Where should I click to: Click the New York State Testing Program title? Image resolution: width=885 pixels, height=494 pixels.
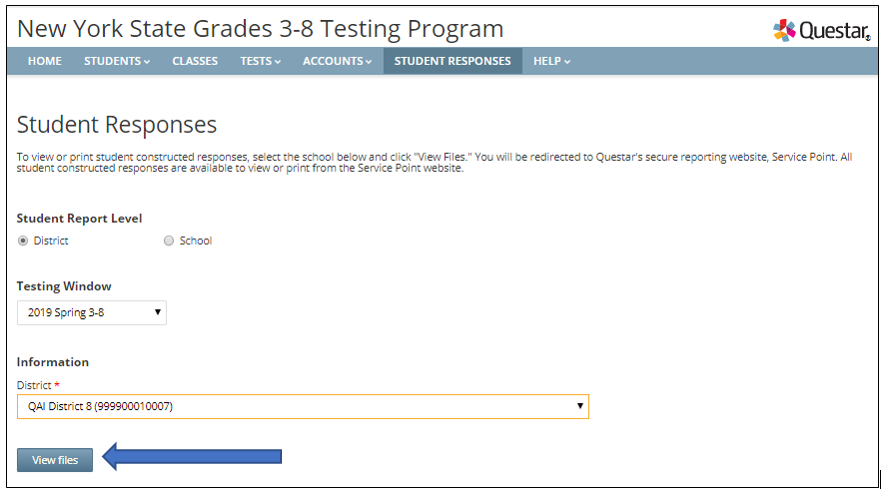(260, 29)
